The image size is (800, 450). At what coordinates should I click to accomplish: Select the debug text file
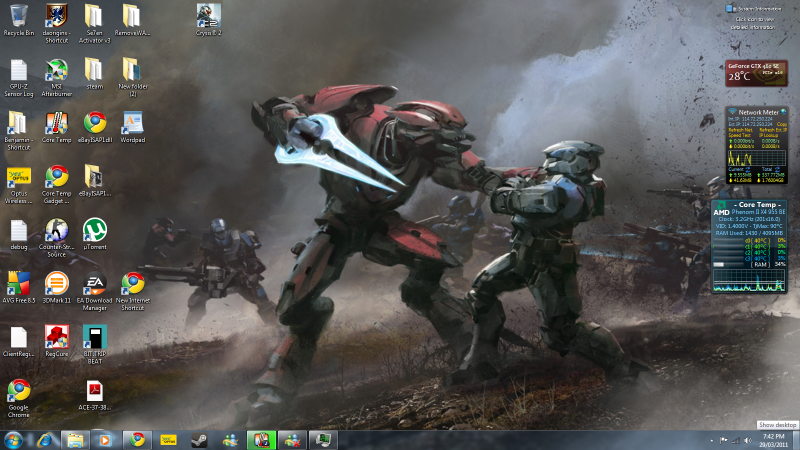pos(19,235)
